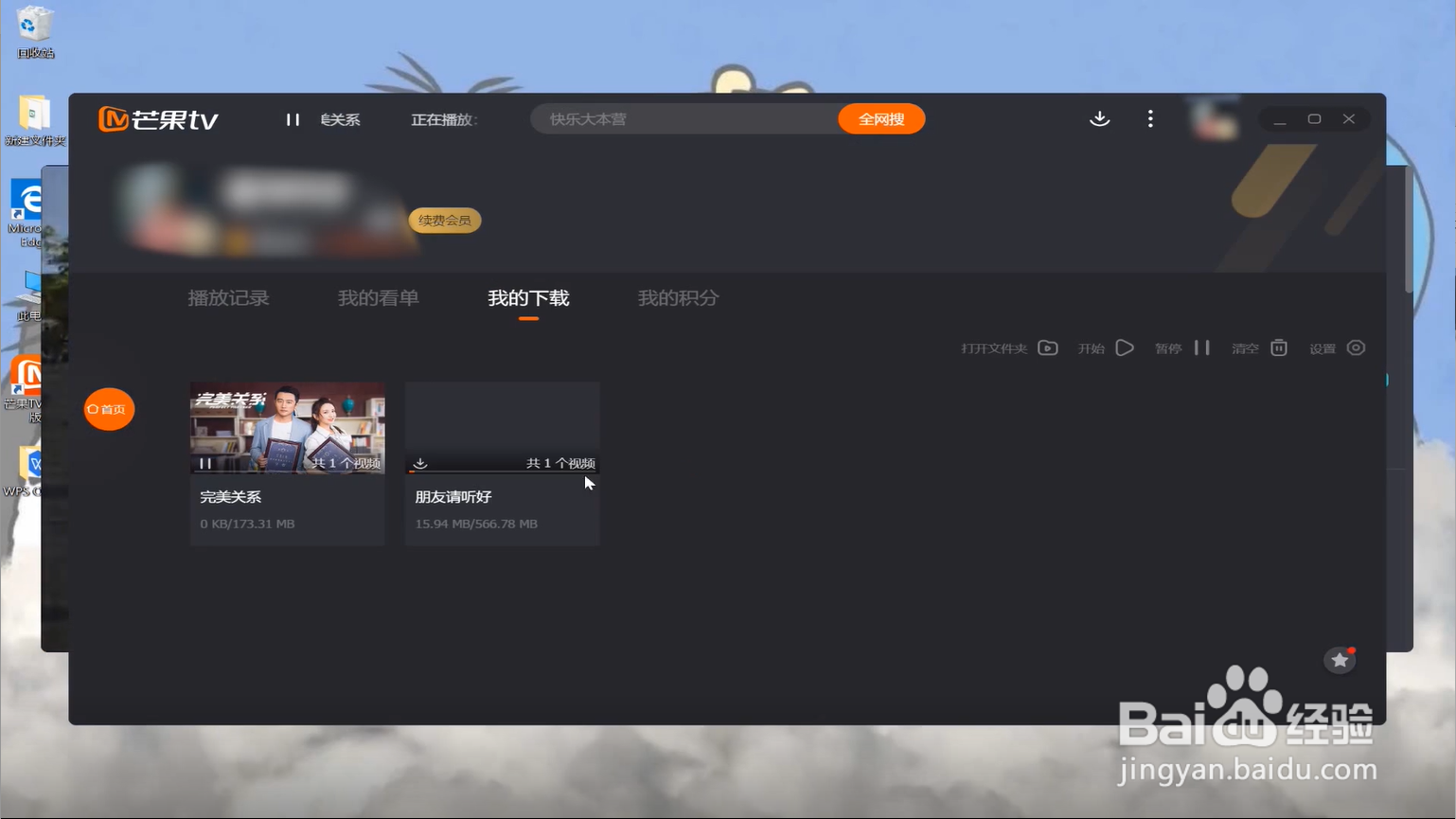Close the Mango TV window
1456x819 pixels.
[1349, 119]
